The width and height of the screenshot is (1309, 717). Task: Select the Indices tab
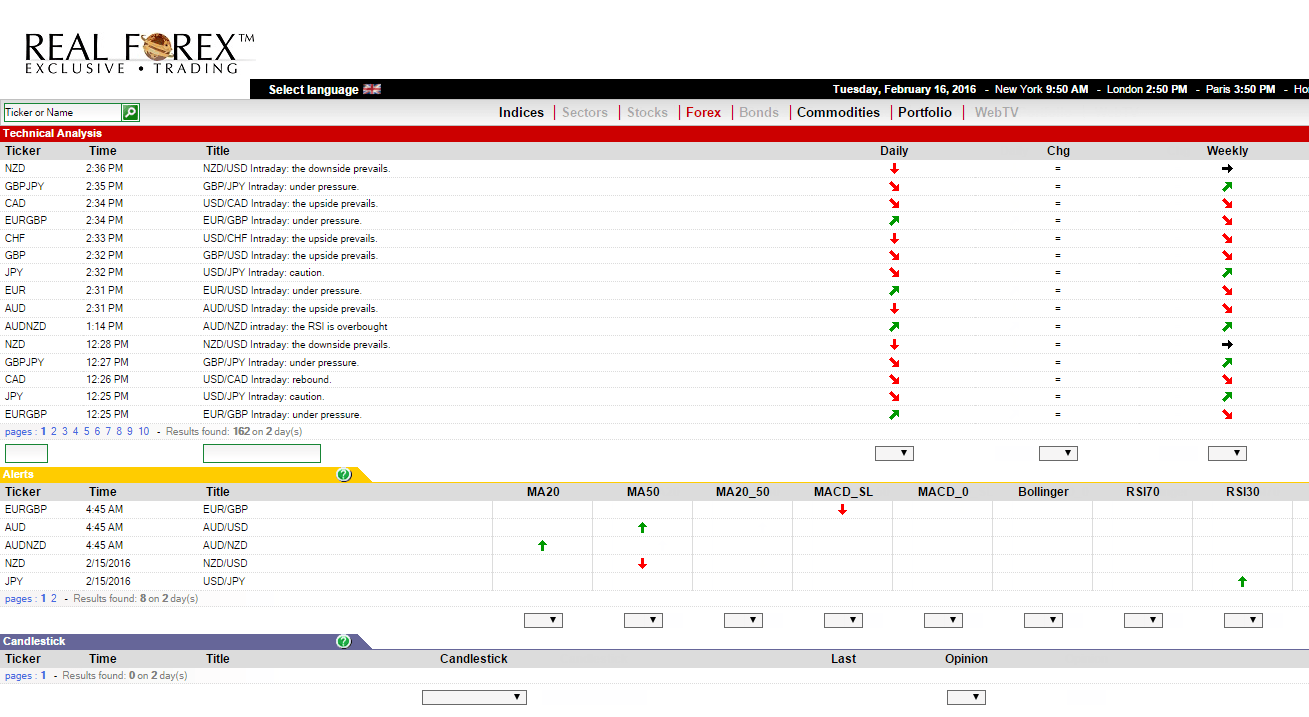521,112
